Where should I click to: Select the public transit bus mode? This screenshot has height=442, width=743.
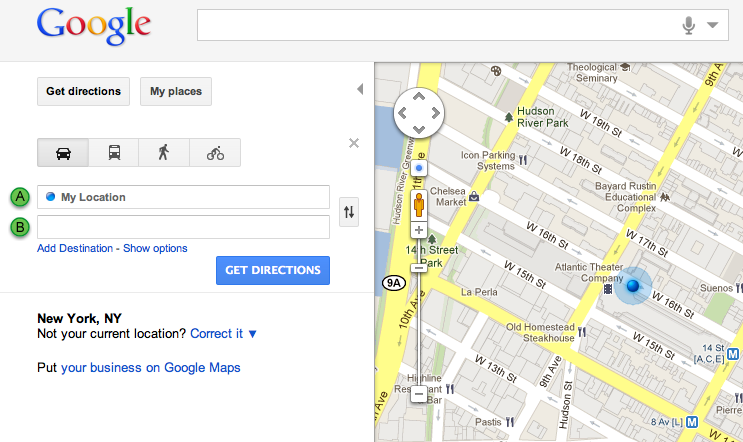[114, 153]
